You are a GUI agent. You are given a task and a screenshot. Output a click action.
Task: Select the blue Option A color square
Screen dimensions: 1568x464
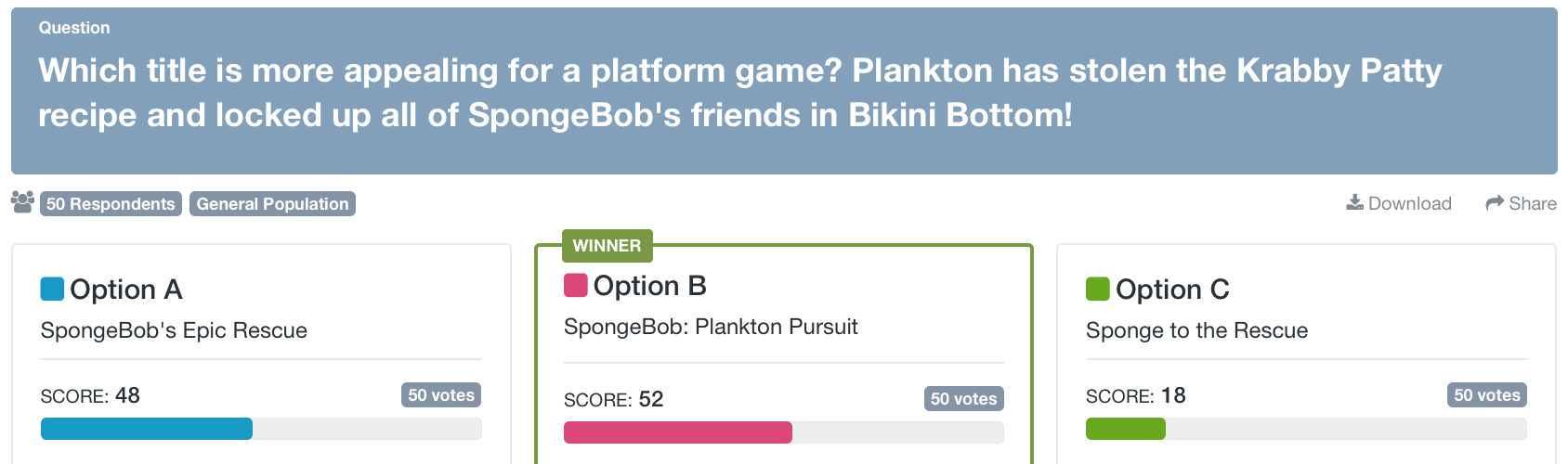click(x=53, y=289)
